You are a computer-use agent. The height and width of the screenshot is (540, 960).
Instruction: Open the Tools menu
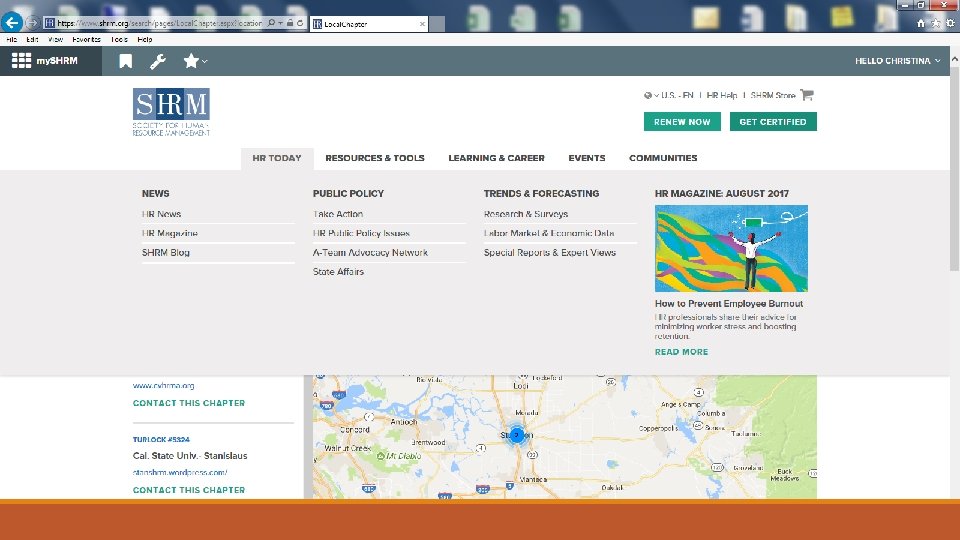119,39
